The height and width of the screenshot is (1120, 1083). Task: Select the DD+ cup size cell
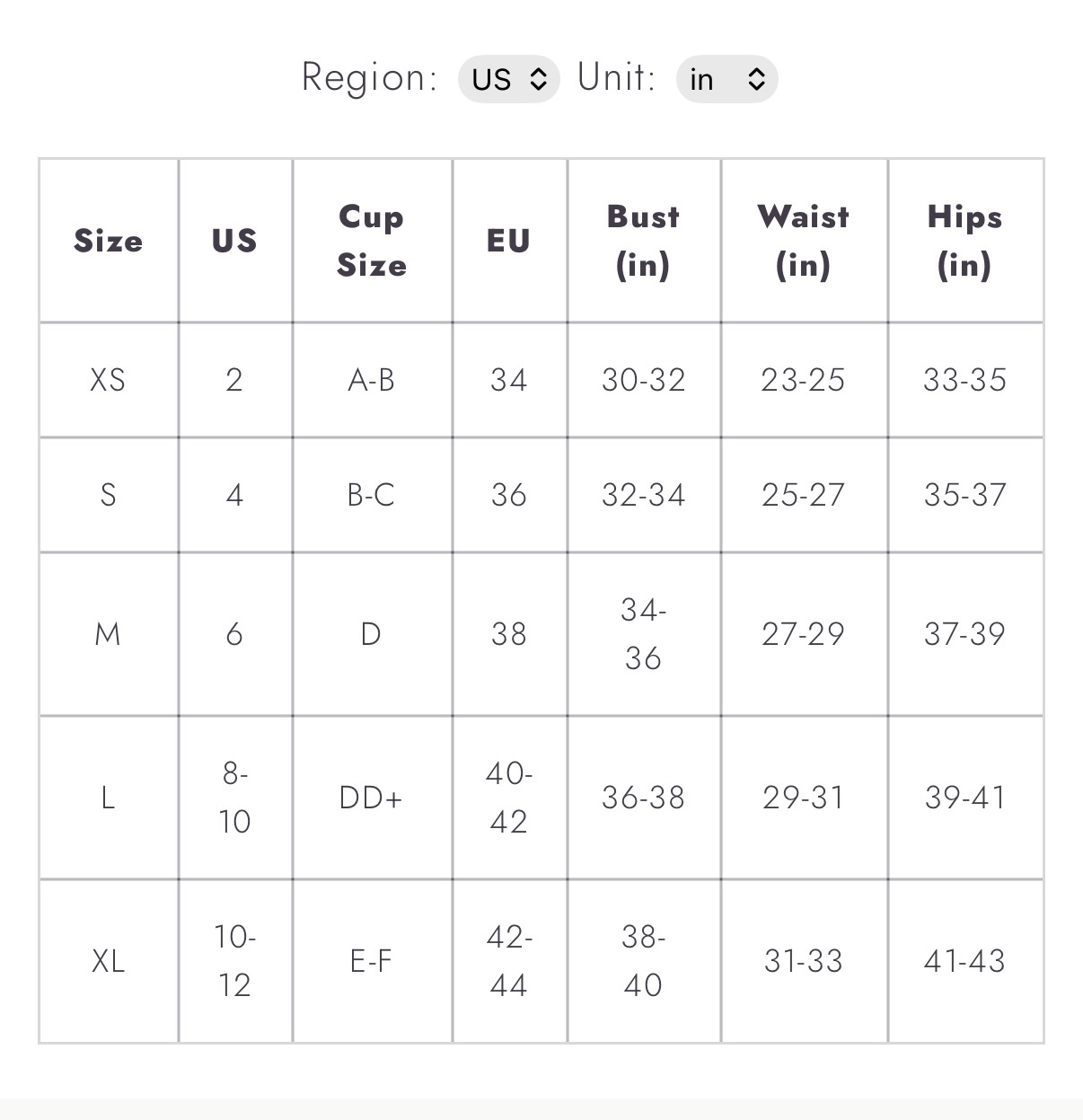(372, 798)
